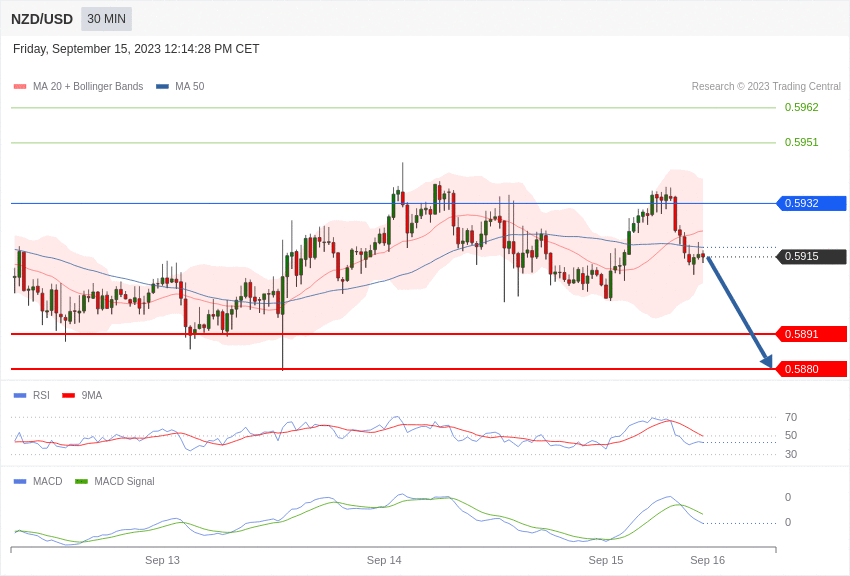The width and height of the screenshot is (850, 576).
Task: Click the Research © 2023 Trading Central credit
Action: 766,86
